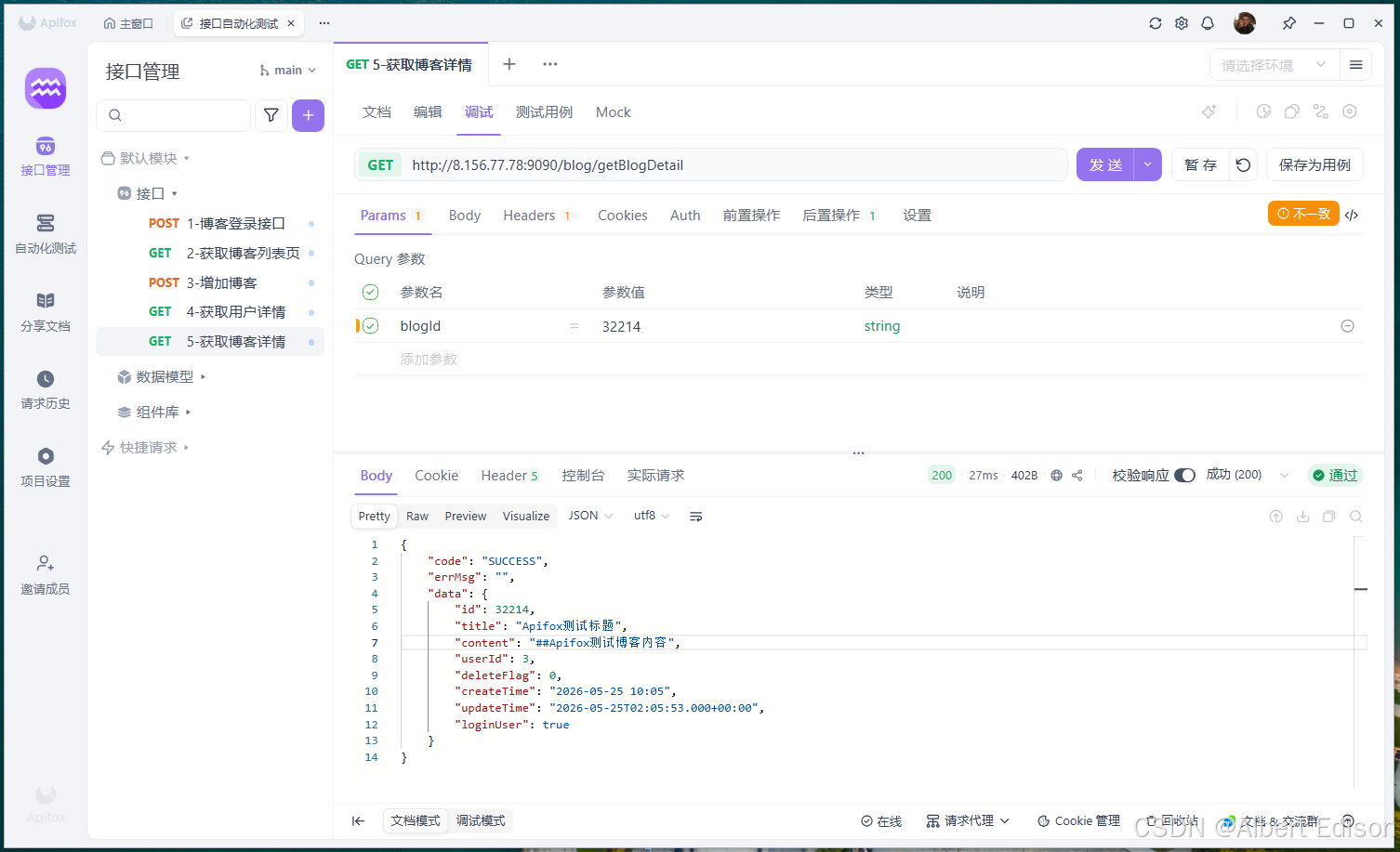
Task: Toggle word wrap in the response body toolbar
Action: [x=695, y=517]
